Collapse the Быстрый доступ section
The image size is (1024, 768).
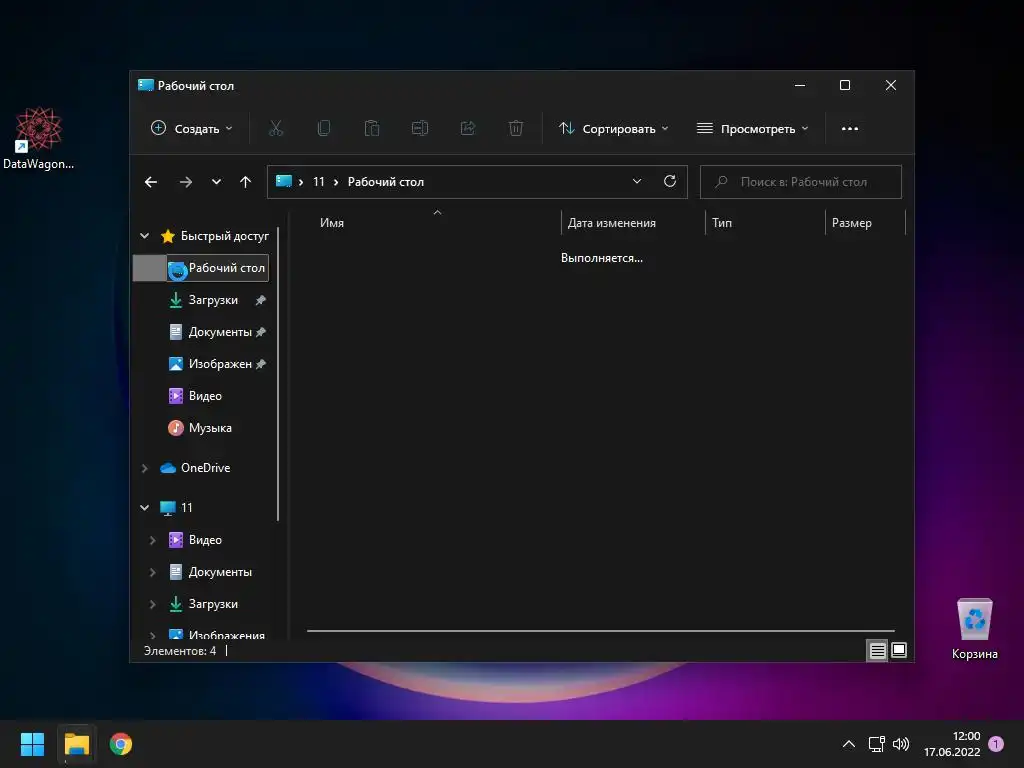[144, 236]
